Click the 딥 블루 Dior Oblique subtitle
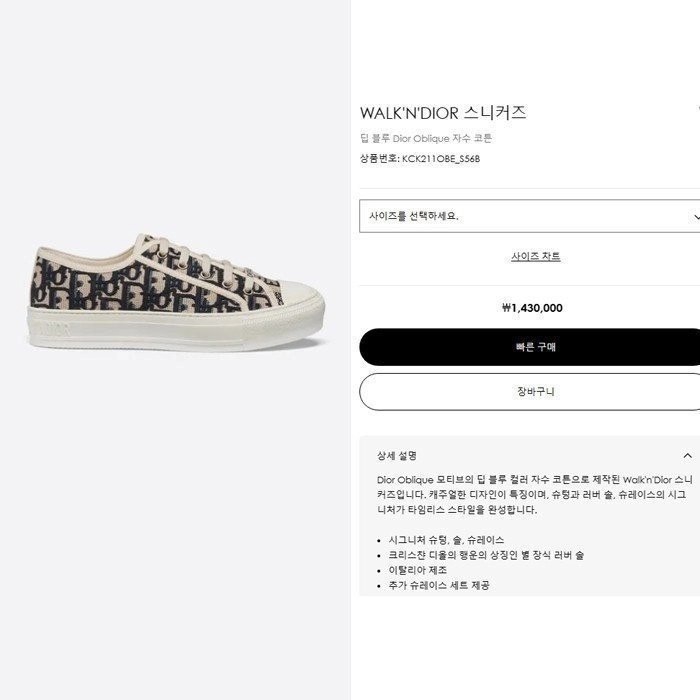 point(426,138)
